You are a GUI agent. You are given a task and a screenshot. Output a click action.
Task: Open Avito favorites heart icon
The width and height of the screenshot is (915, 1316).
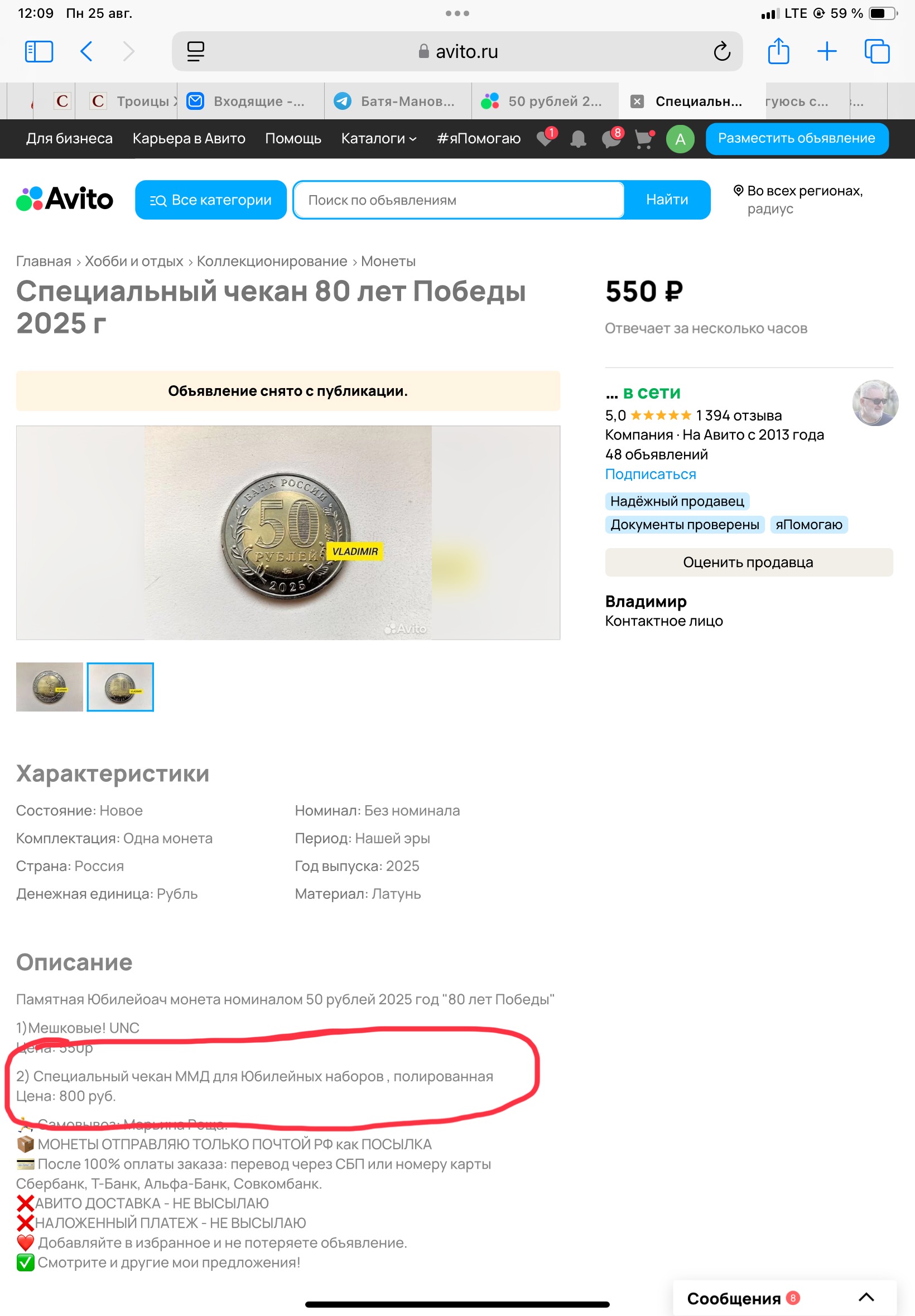click(545, 138)
